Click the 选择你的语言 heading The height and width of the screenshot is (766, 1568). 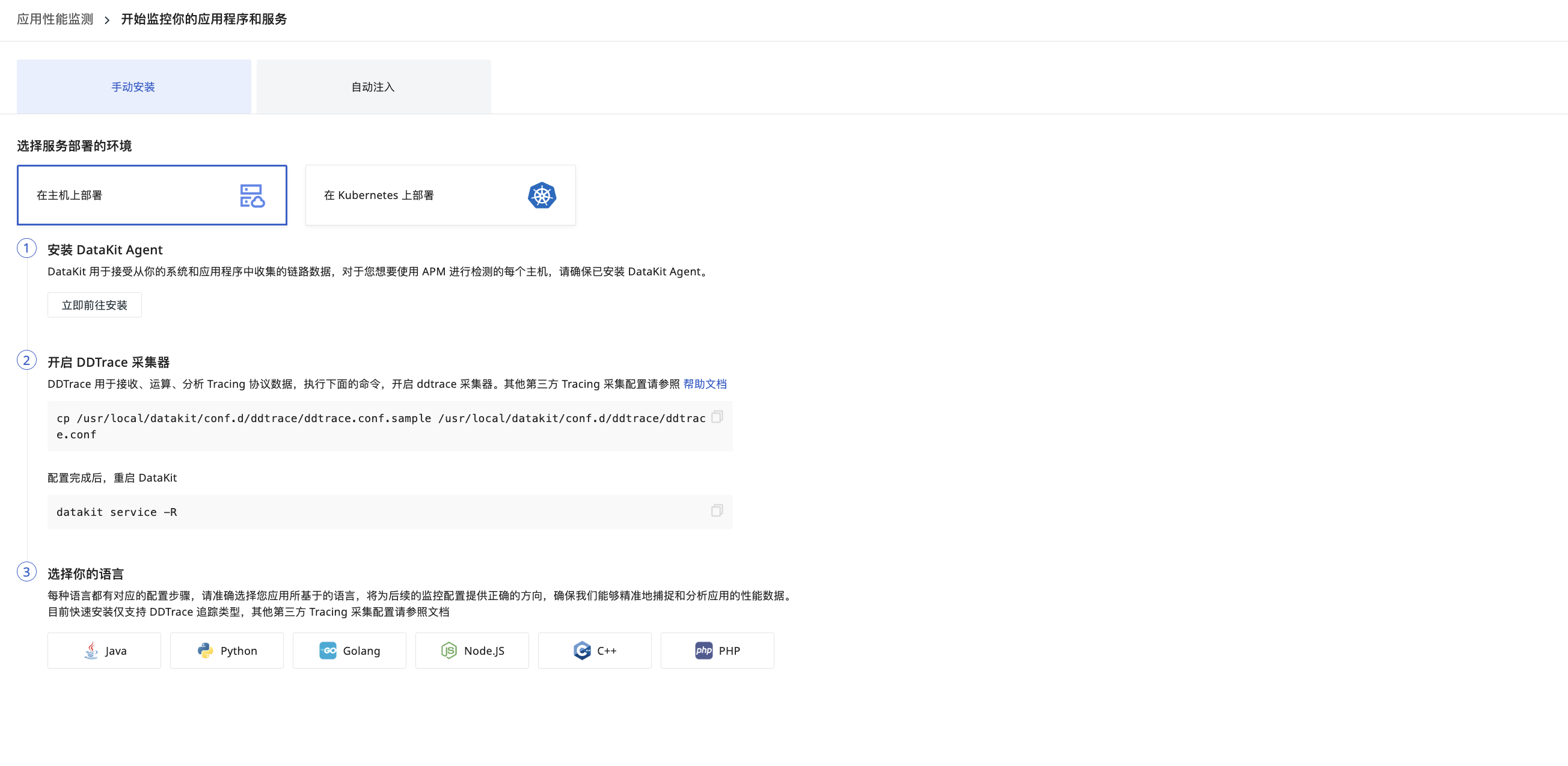[x=85, y=574]
